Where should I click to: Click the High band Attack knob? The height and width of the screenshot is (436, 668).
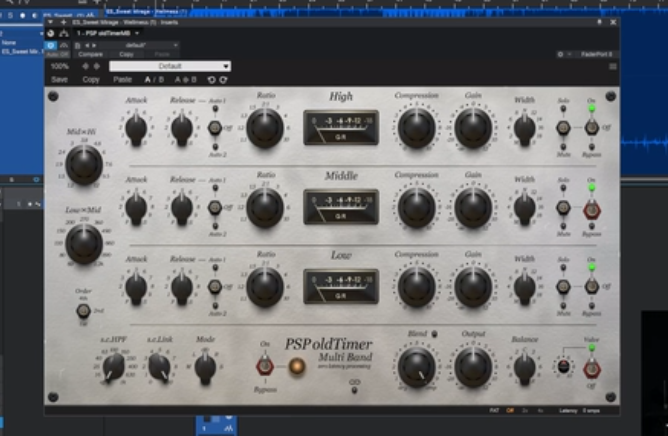[136, 128]
